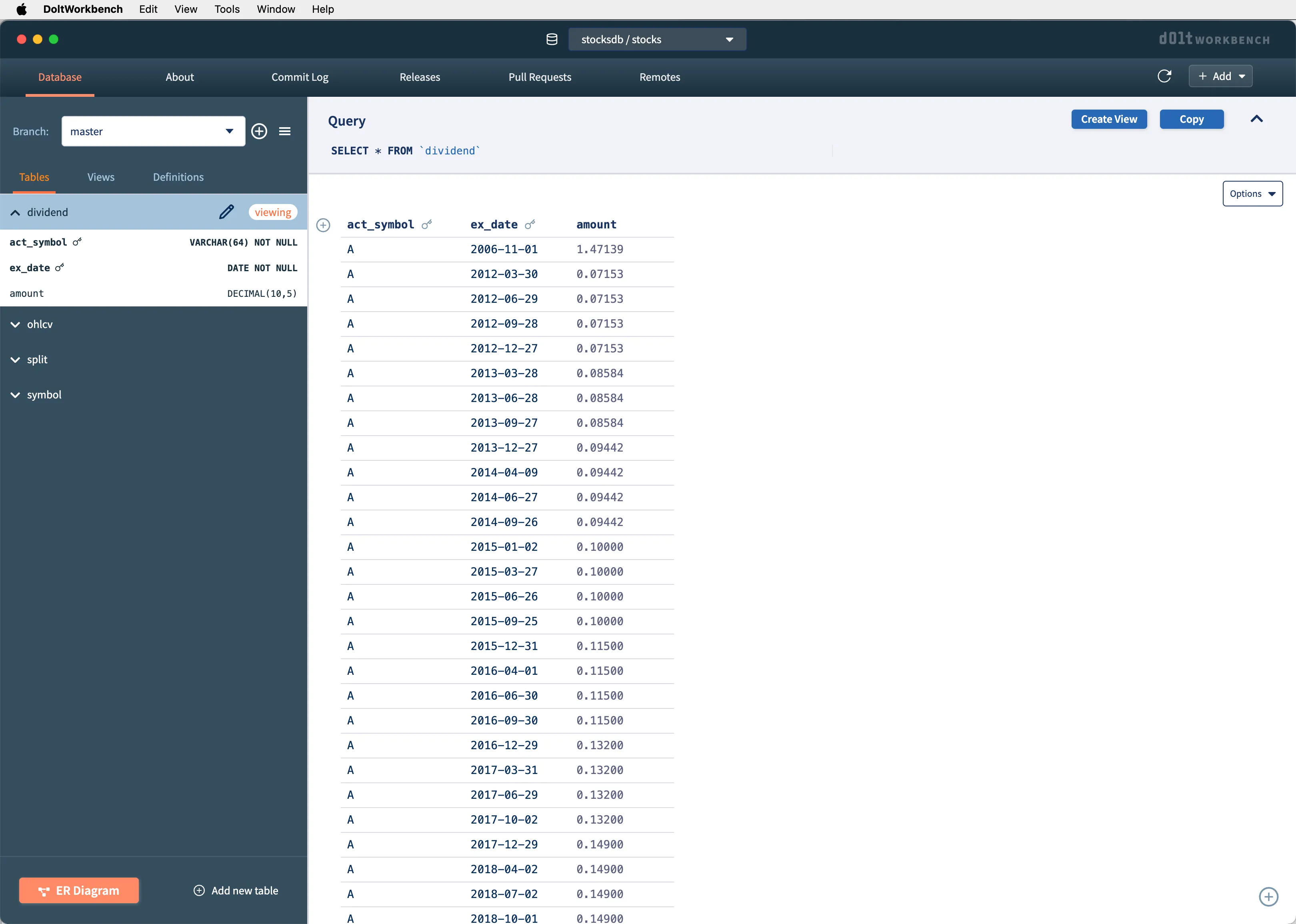
Task: Click the add row plus icon beside act_symbol header
Action: tap(323, 225)
